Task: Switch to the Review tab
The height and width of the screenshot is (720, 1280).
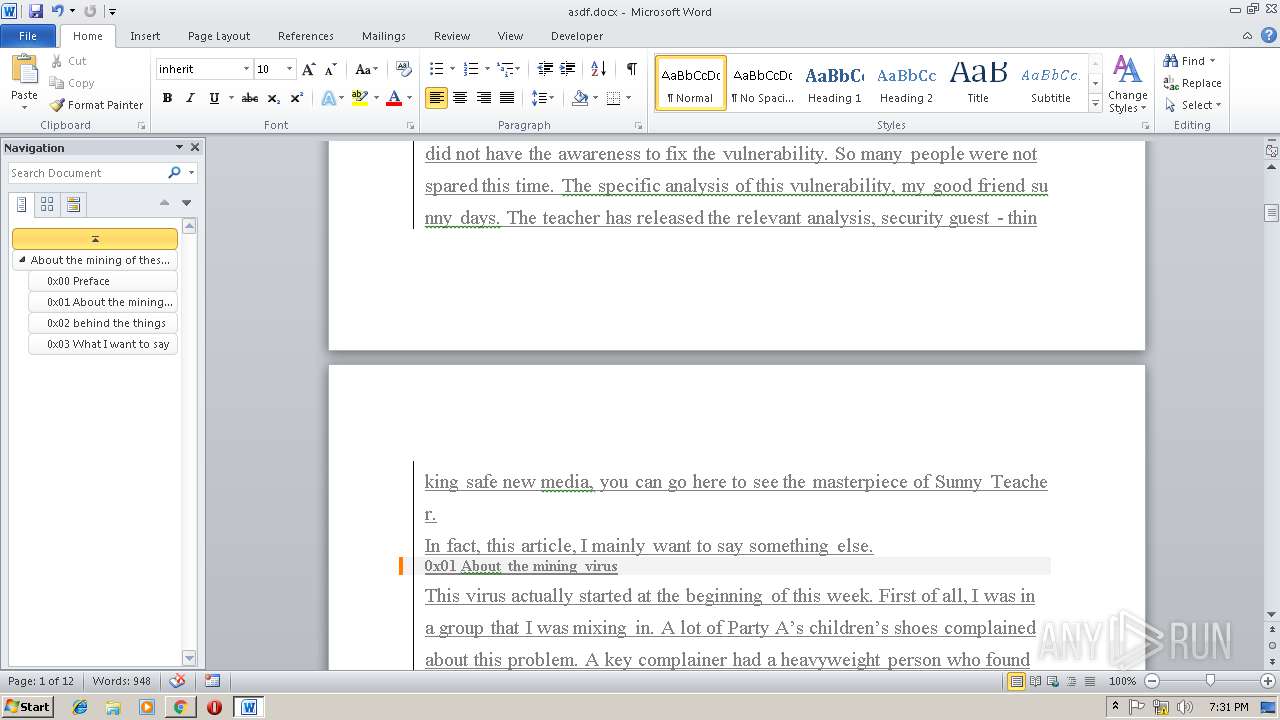Action: click(x=452, y=36)
